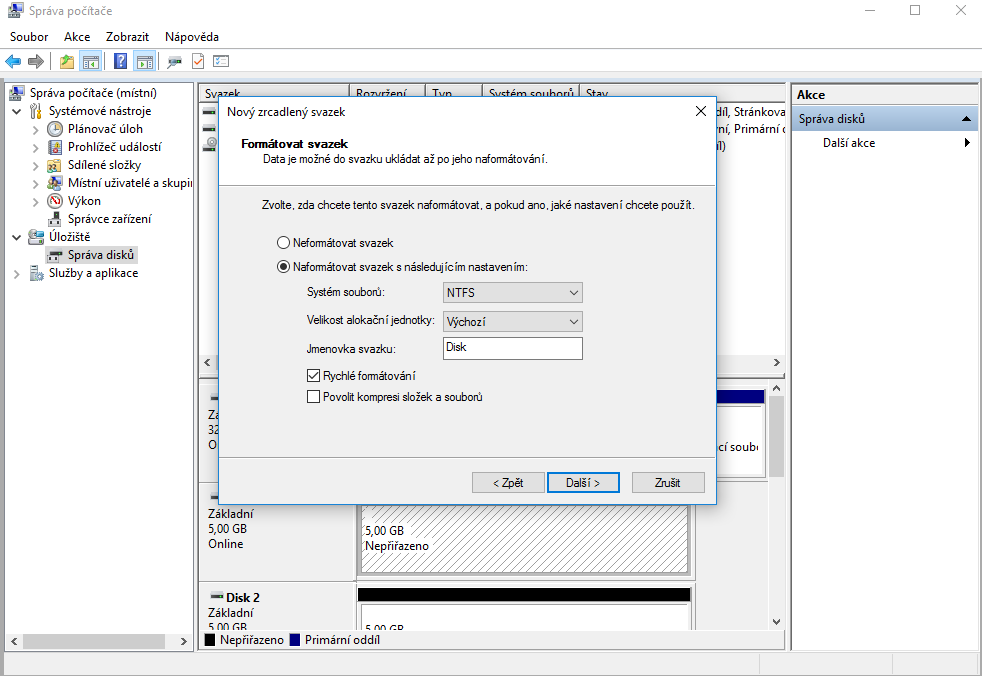Open Správce zařízení in the tree
The width and height of the screenshot is (982, 676).
point(109,219)
